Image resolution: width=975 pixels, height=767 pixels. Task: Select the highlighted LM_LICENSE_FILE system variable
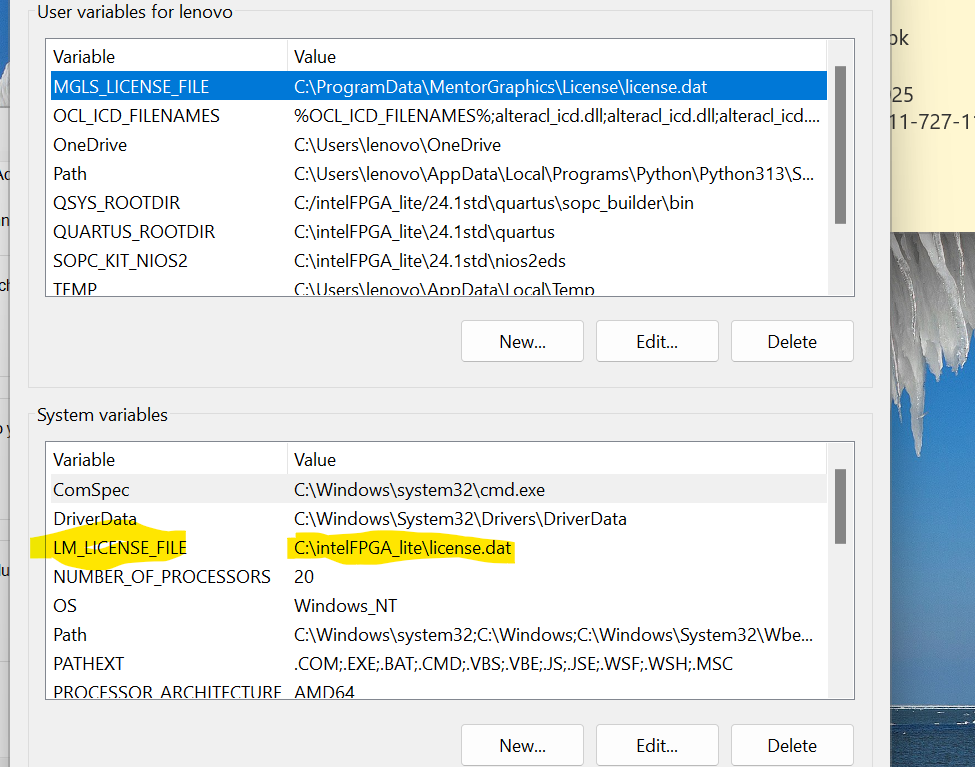pos(120,548)
